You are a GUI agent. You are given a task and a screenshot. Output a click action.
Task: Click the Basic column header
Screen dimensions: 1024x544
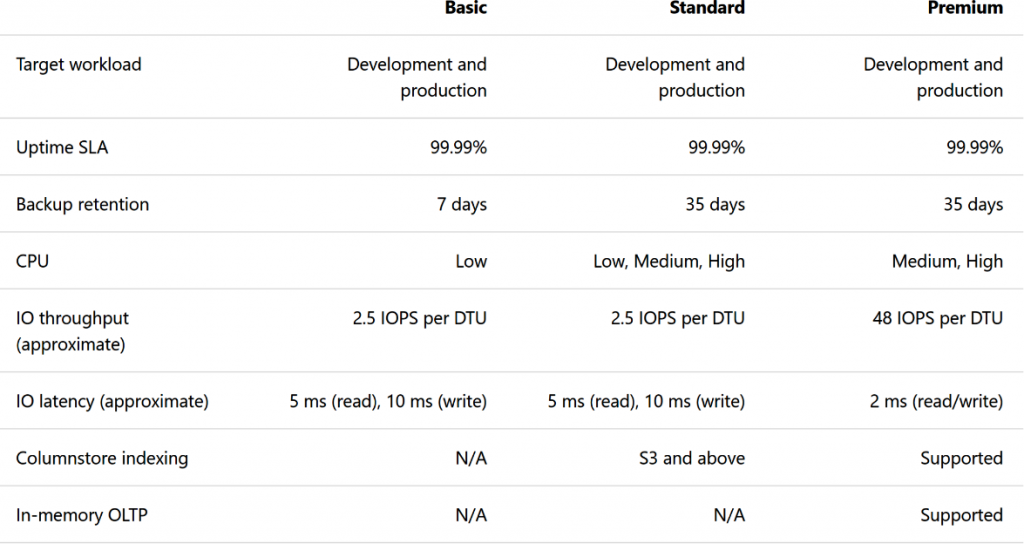pyautogui.click(x=465, y=8)
